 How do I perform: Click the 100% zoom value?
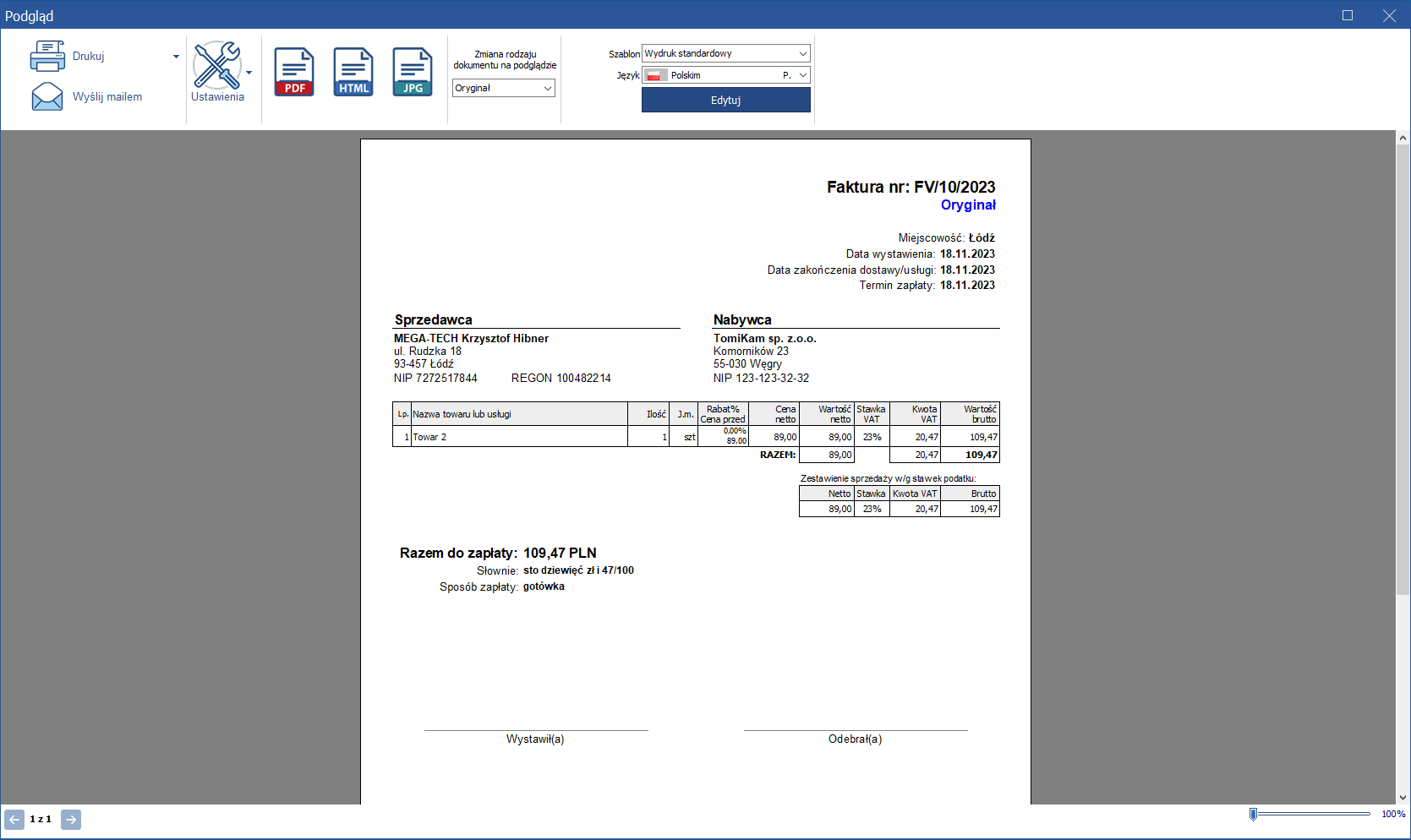(x=1393, y=814)
